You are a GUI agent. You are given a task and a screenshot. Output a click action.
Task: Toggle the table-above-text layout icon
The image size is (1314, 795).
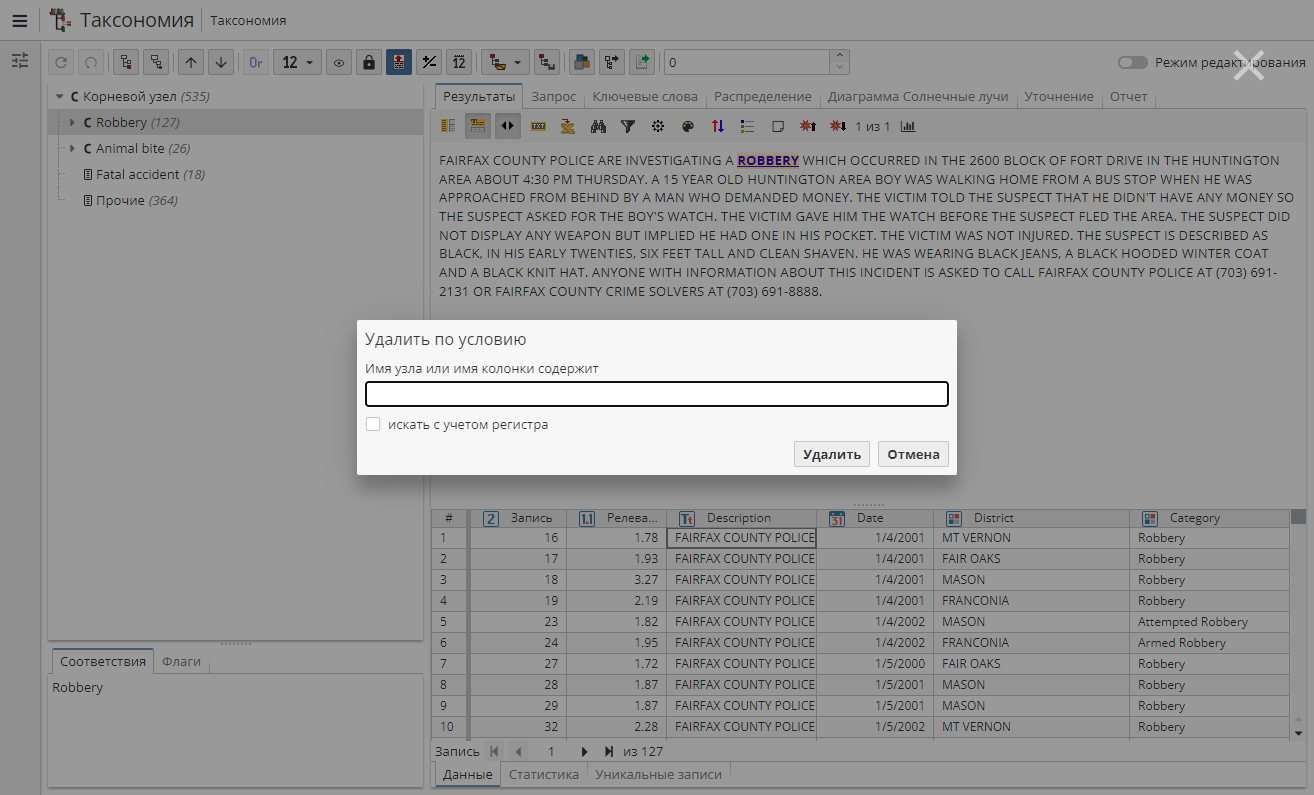[478, 126]
